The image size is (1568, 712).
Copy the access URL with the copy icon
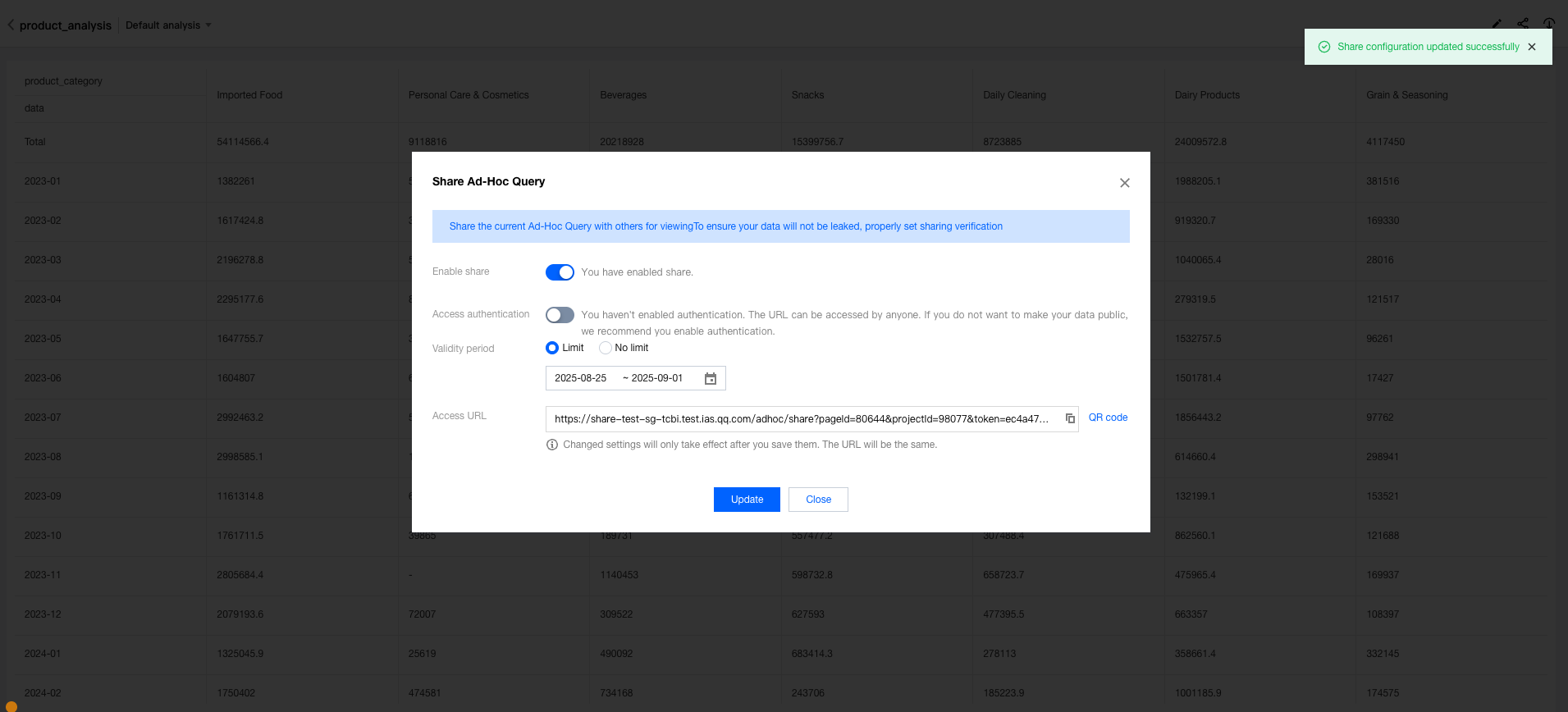[x=1070, y=418]
